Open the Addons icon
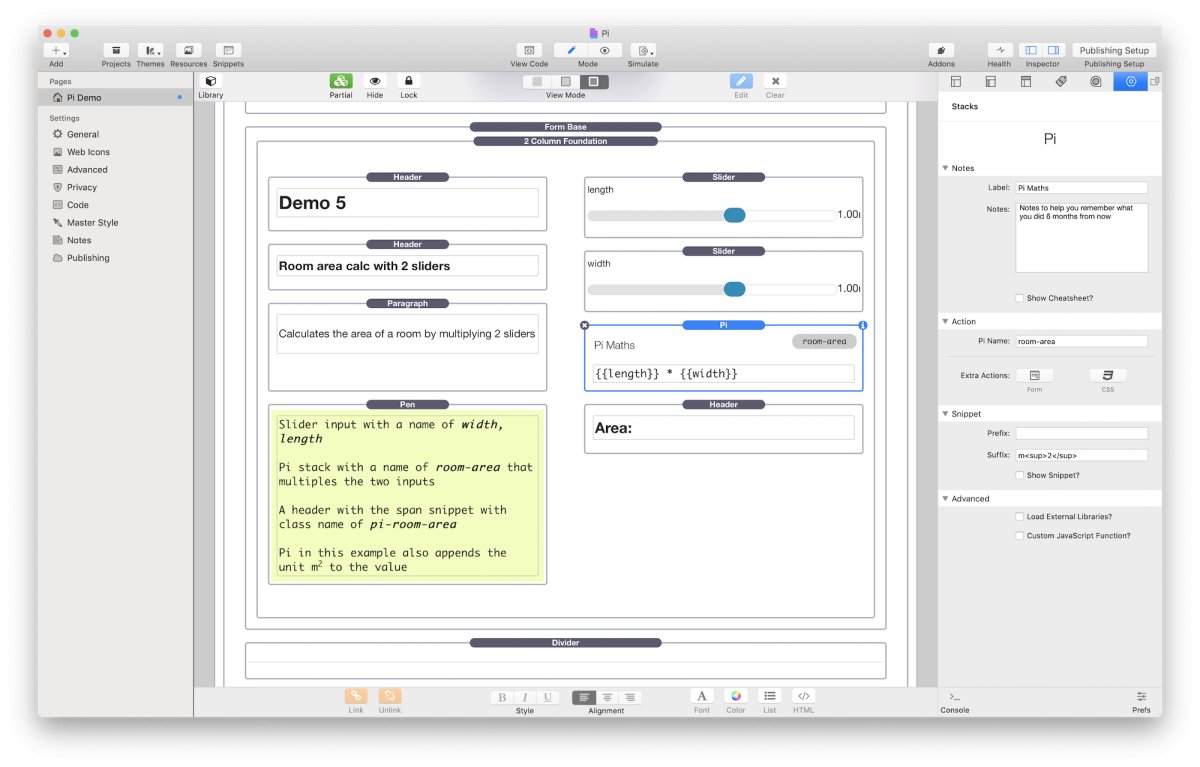Viewport: 1200px width, 767px height. 941,50
